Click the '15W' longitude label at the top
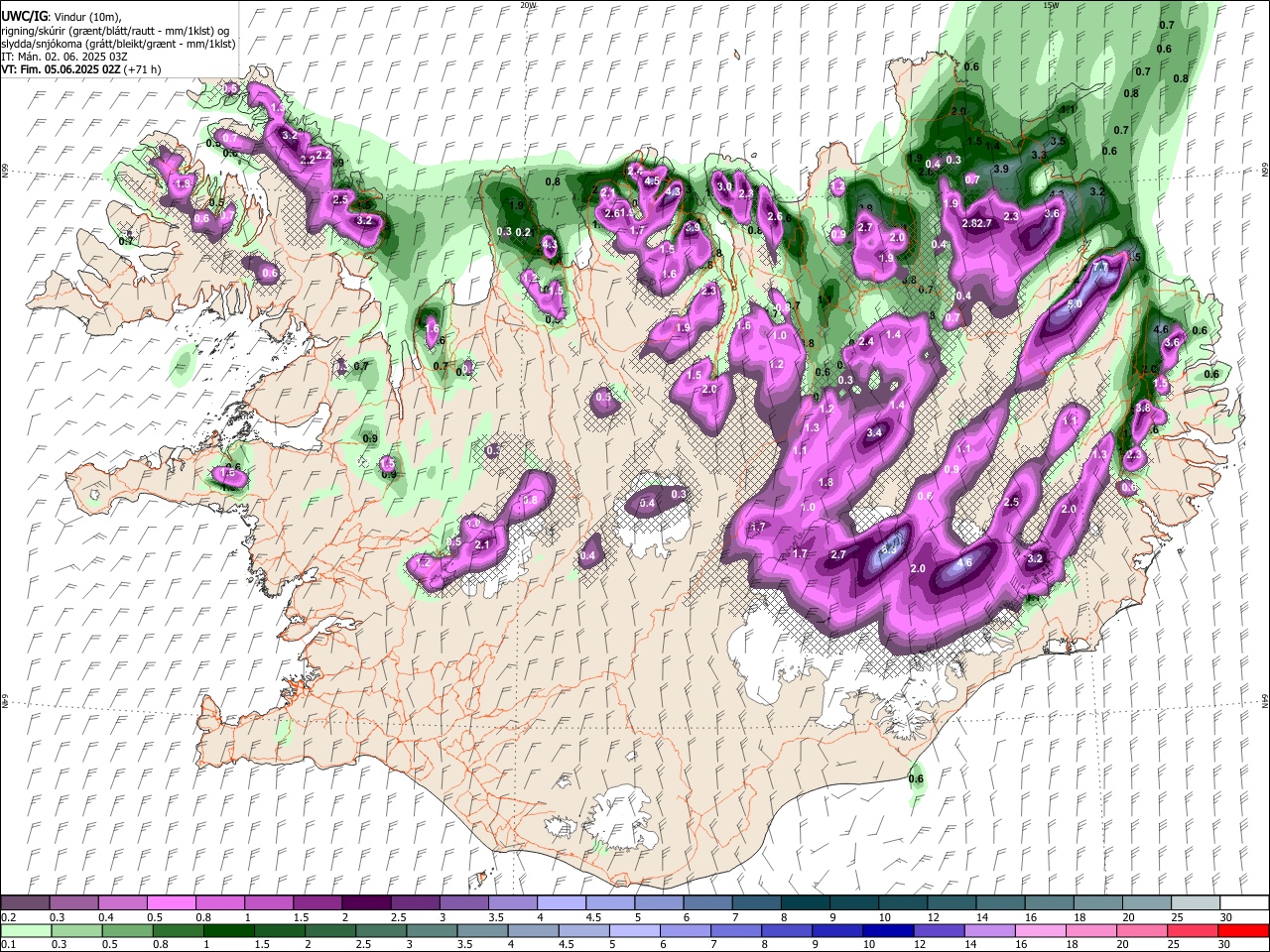Screen dimensions: 1270x952 click(1051, 5)
